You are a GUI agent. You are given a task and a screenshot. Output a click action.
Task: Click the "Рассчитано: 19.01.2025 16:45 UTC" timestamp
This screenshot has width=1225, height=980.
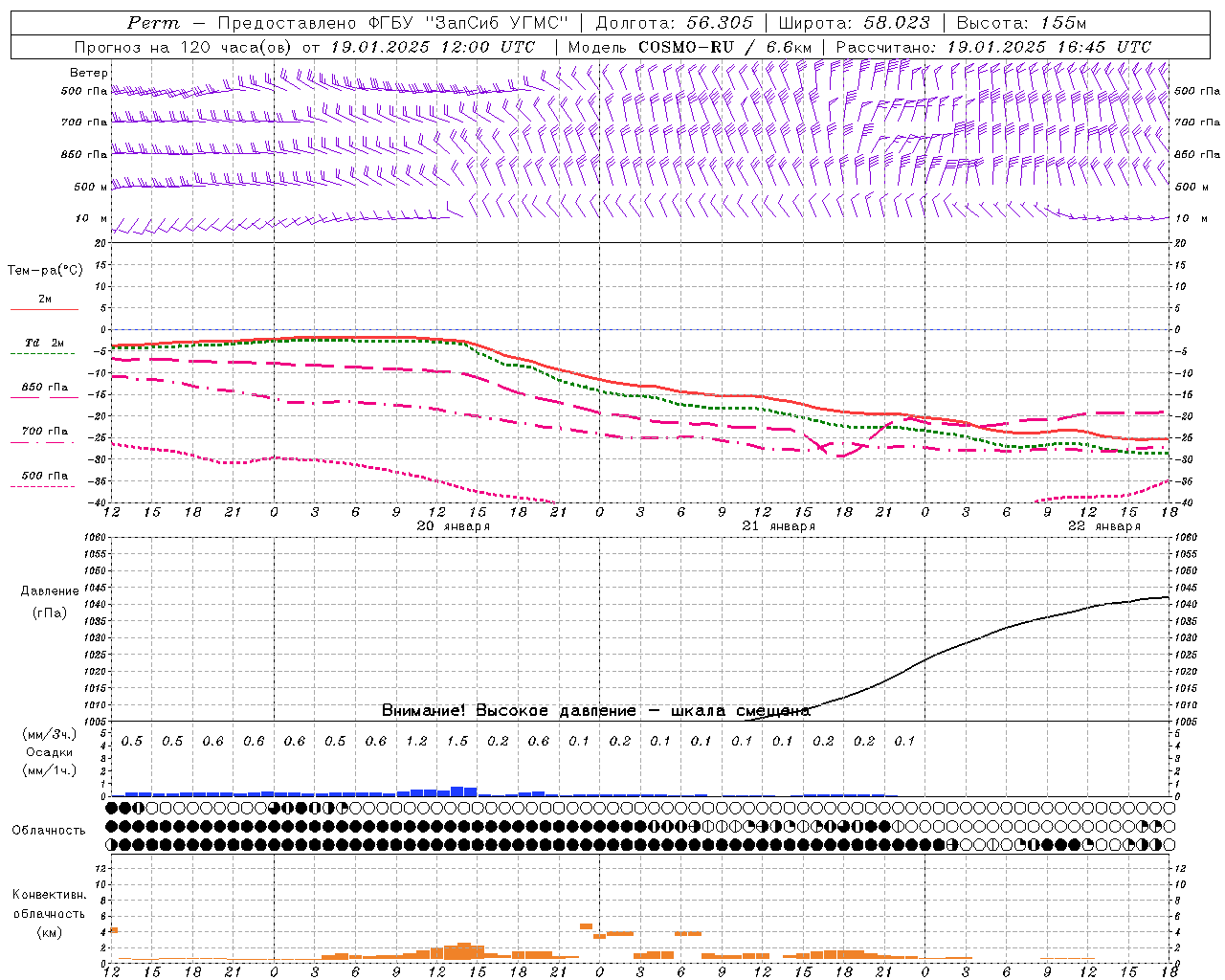coord(993,47)
